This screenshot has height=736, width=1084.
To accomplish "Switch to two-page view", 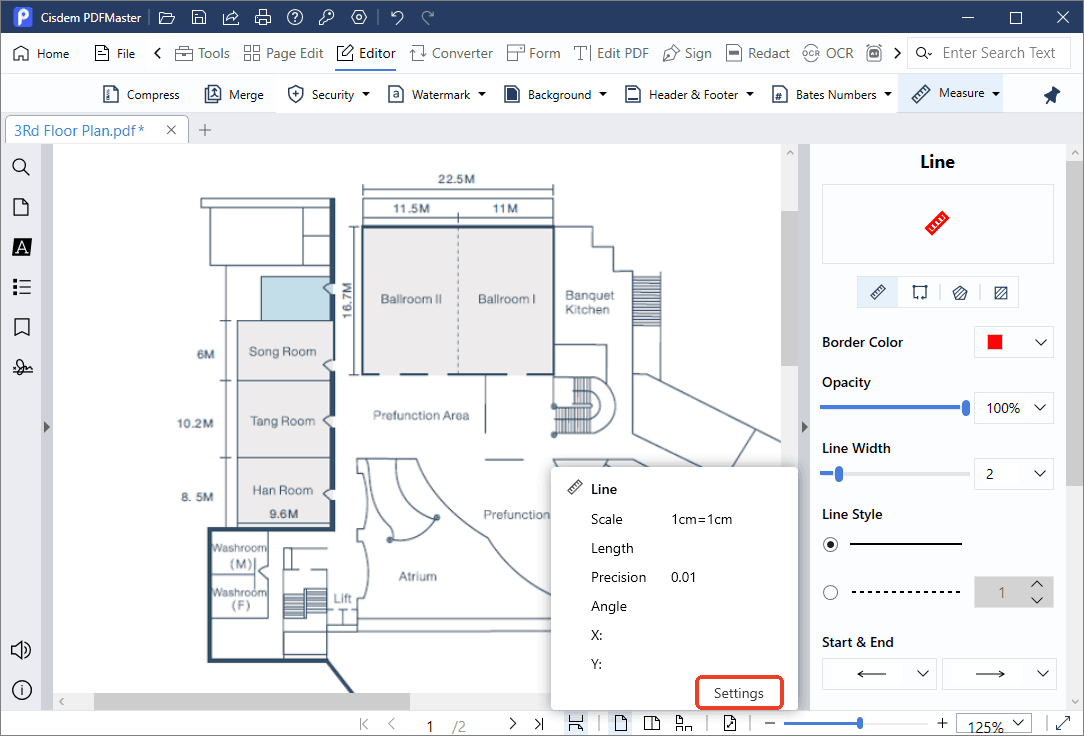I will tap(651, 723).
